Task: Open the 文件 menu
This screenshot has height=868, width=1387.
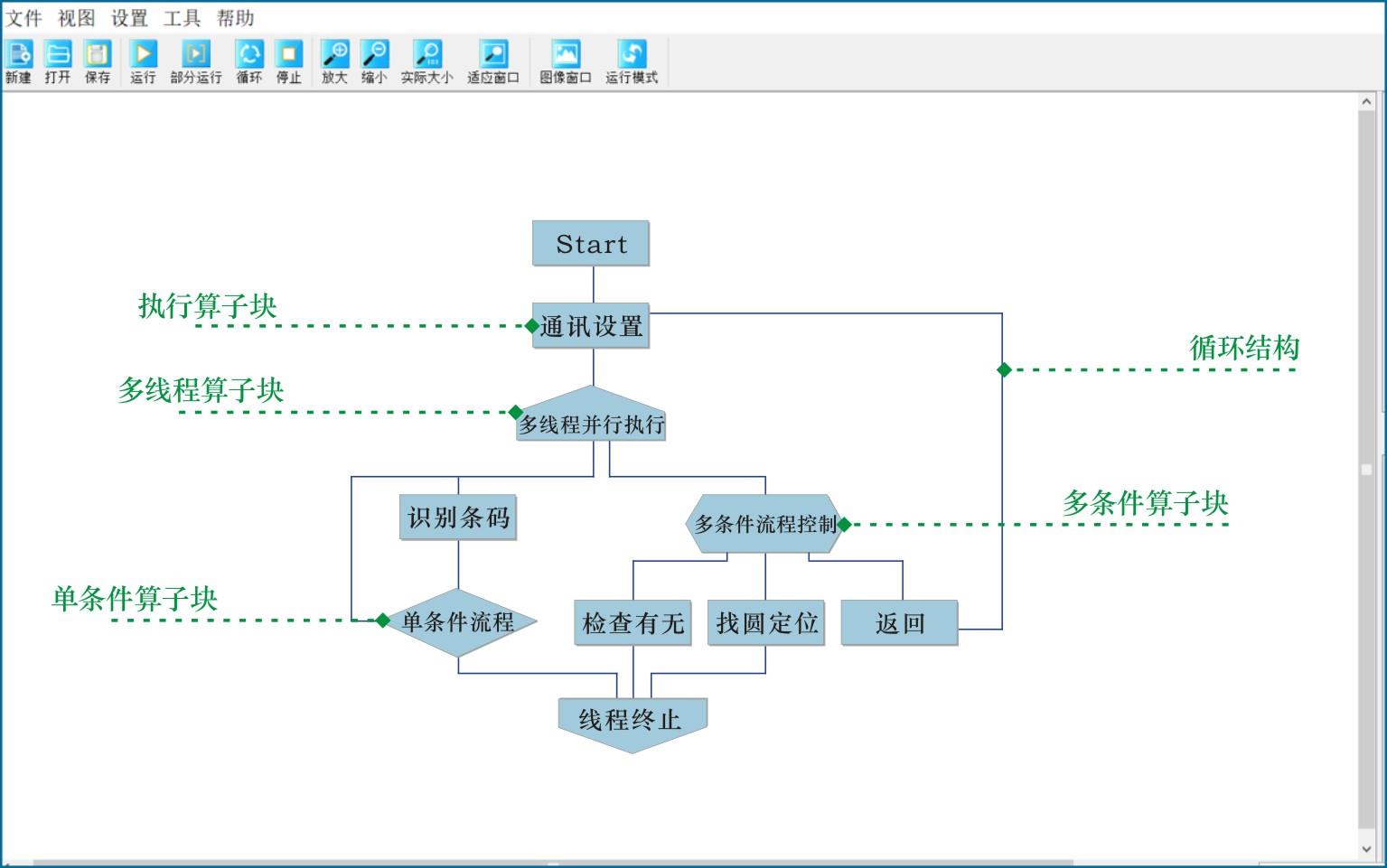Action: coord(24,18)
